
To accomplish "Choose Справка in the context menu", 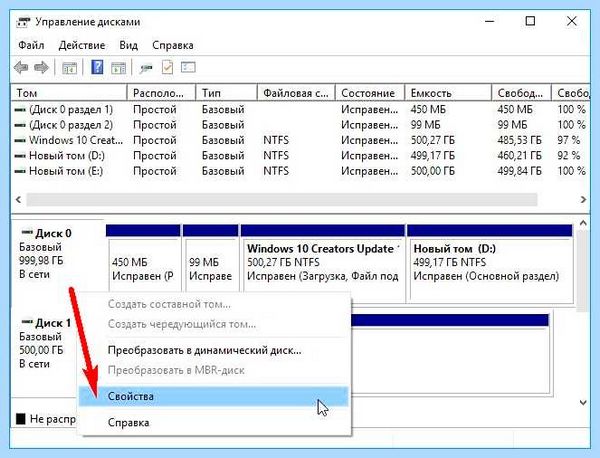I will 214,422.
